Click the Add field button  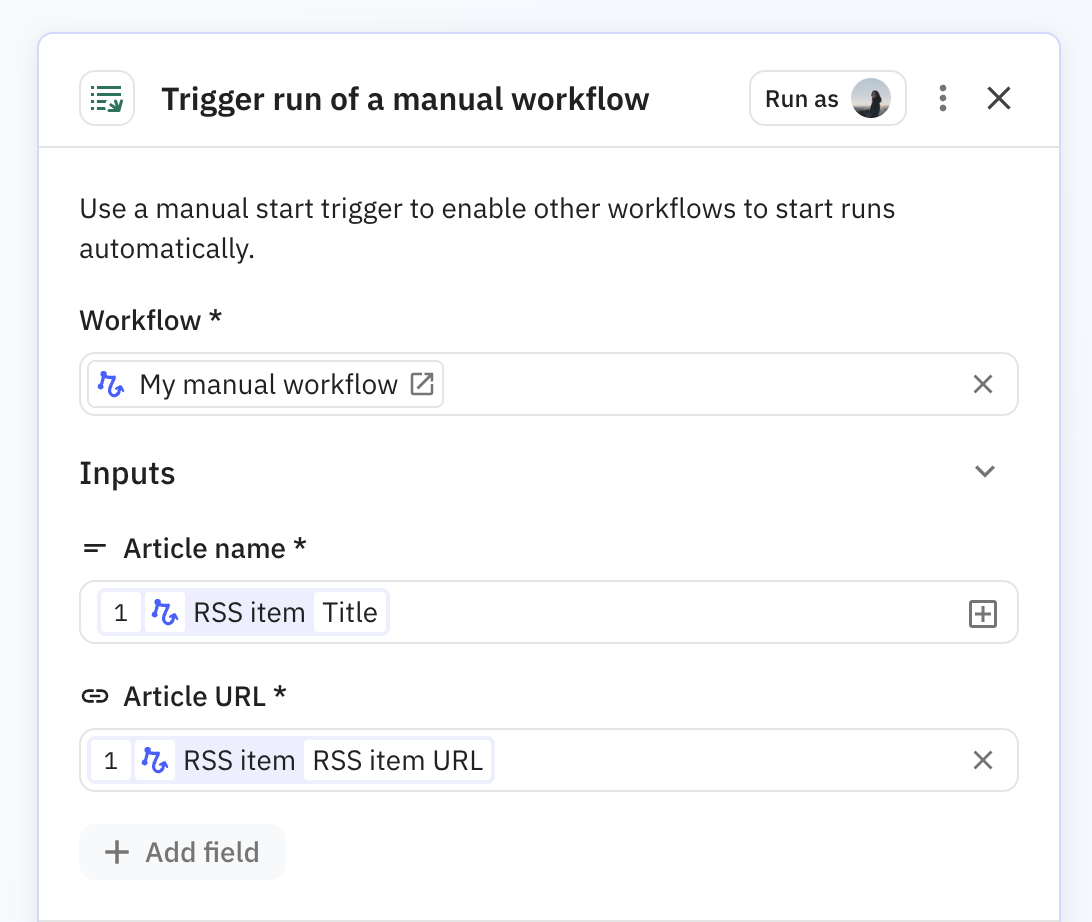click(183, 852)
